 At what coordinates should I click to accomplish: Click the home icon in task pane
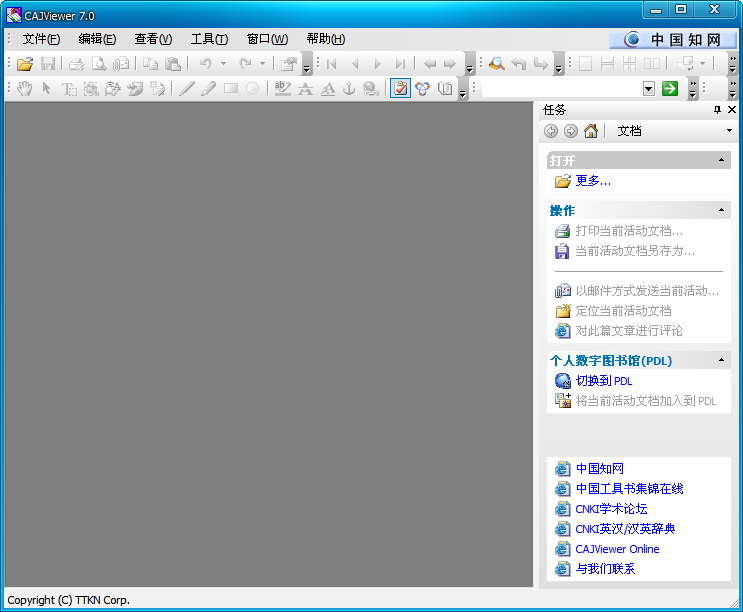coord(591,131)
